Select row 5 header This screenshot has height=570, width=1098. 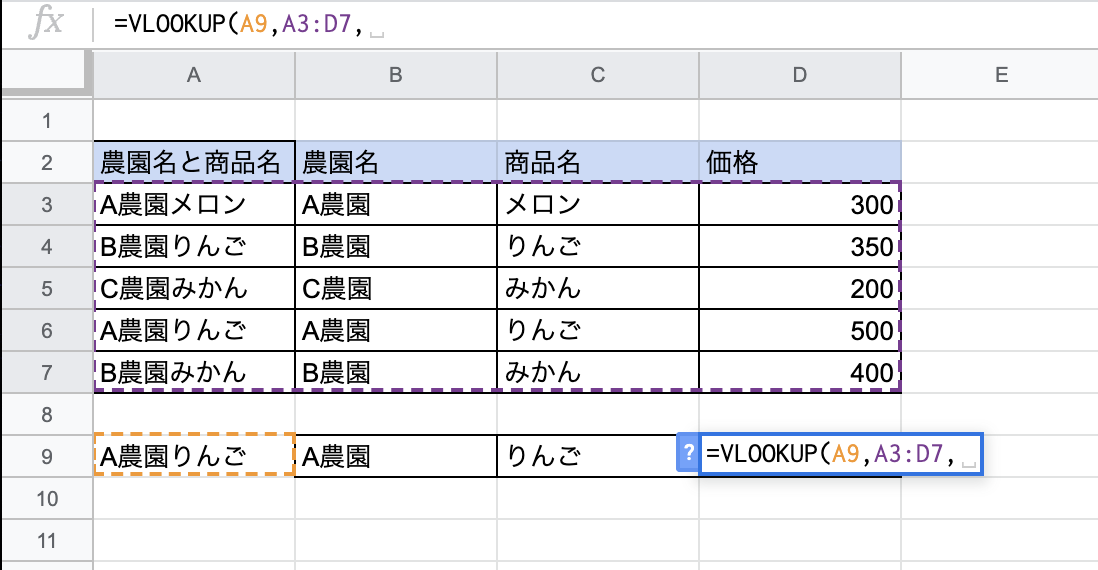coord(47,289)
